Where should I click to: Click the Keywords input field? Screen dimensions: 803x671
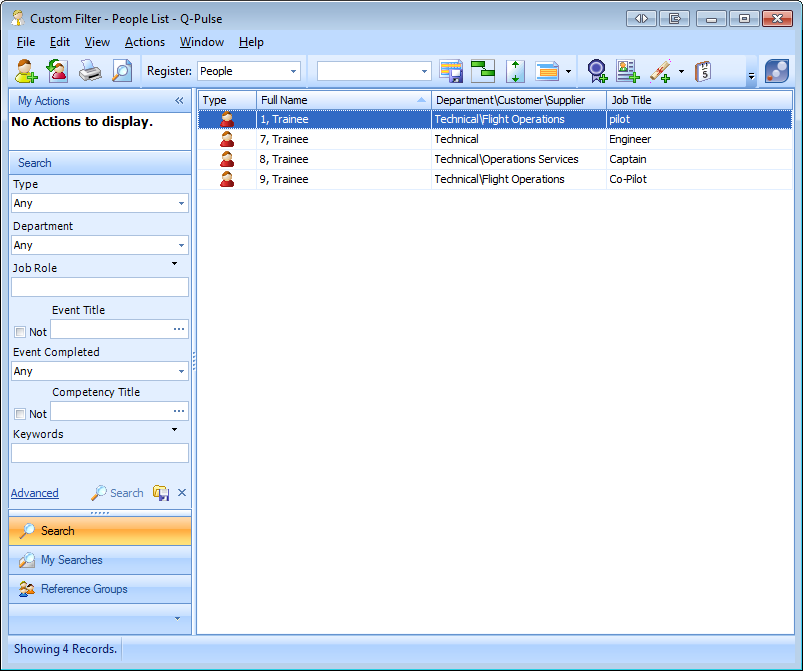tap(100, 453)
